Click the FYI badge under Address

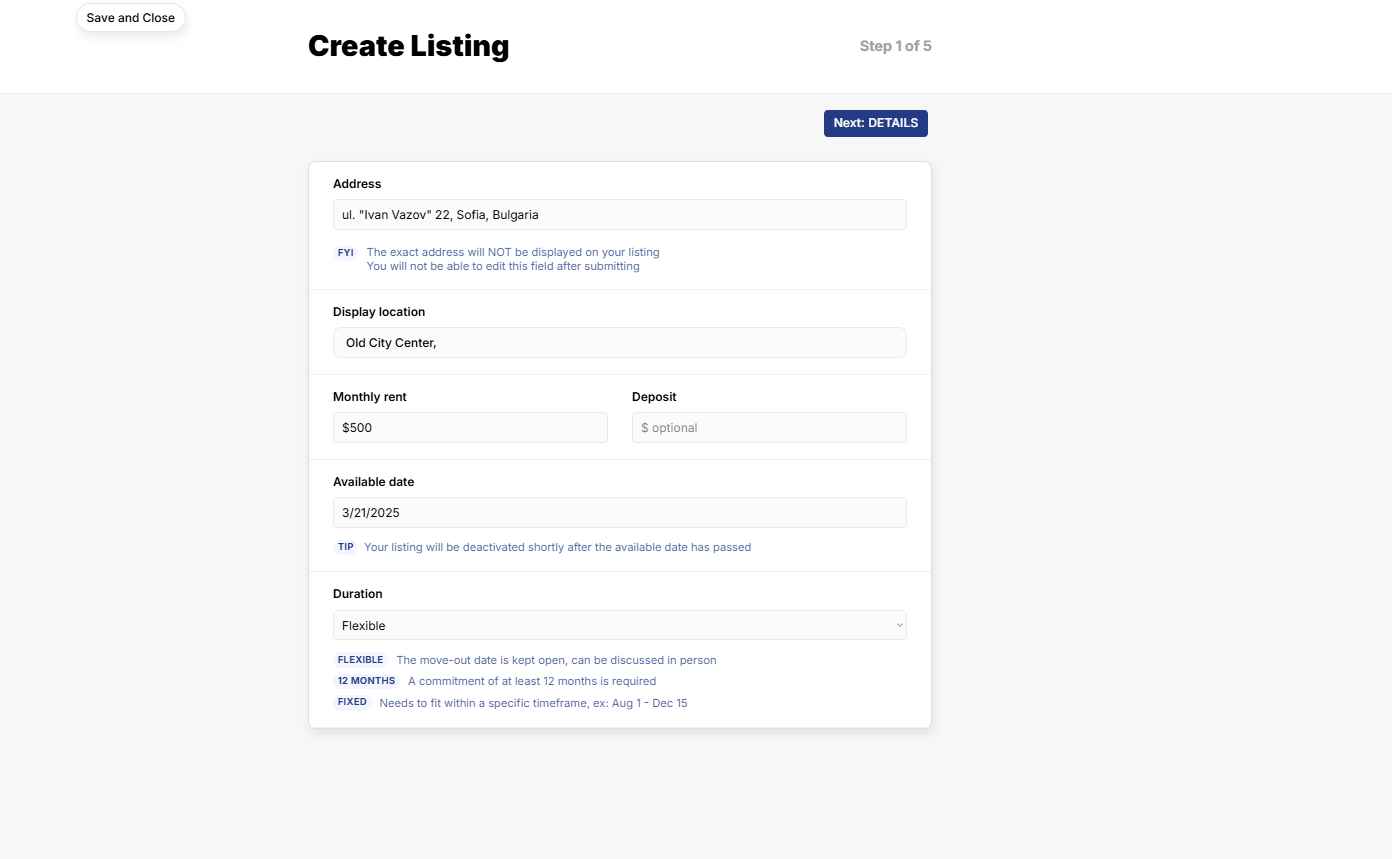click(x=345, y=253)
